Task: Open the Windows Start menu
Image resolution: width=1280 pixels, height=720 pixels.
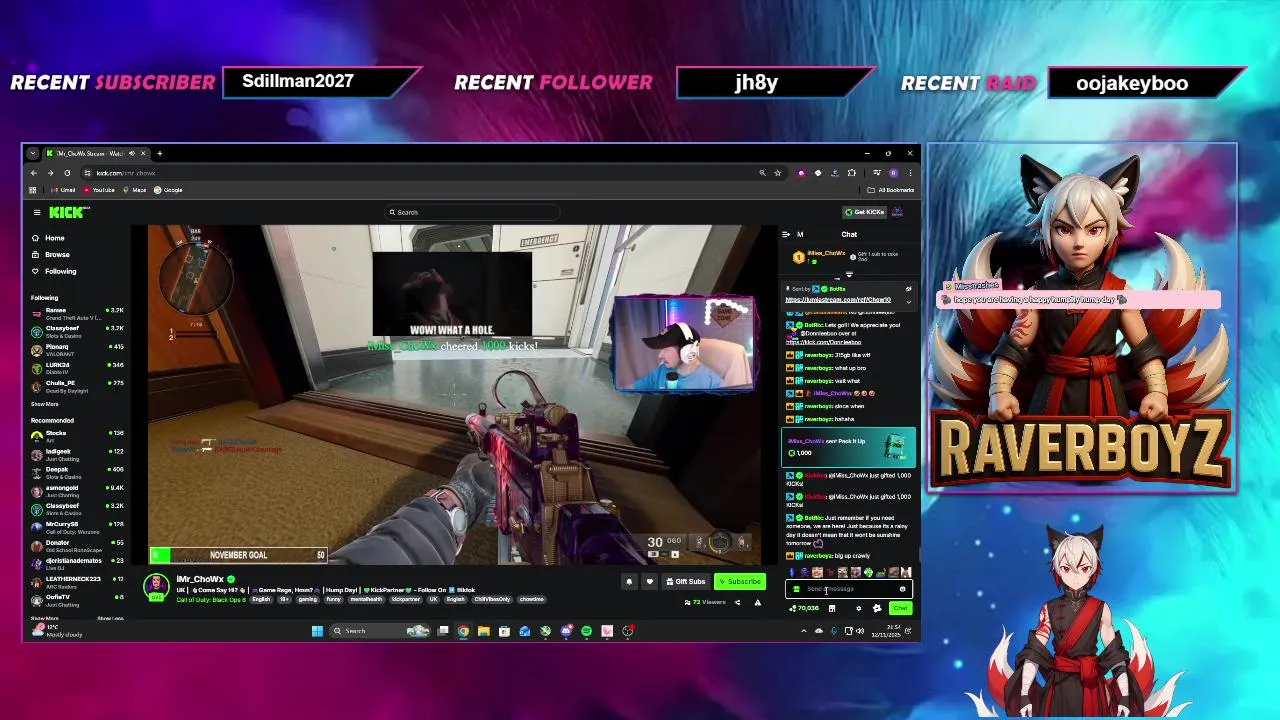Action: 317,631
